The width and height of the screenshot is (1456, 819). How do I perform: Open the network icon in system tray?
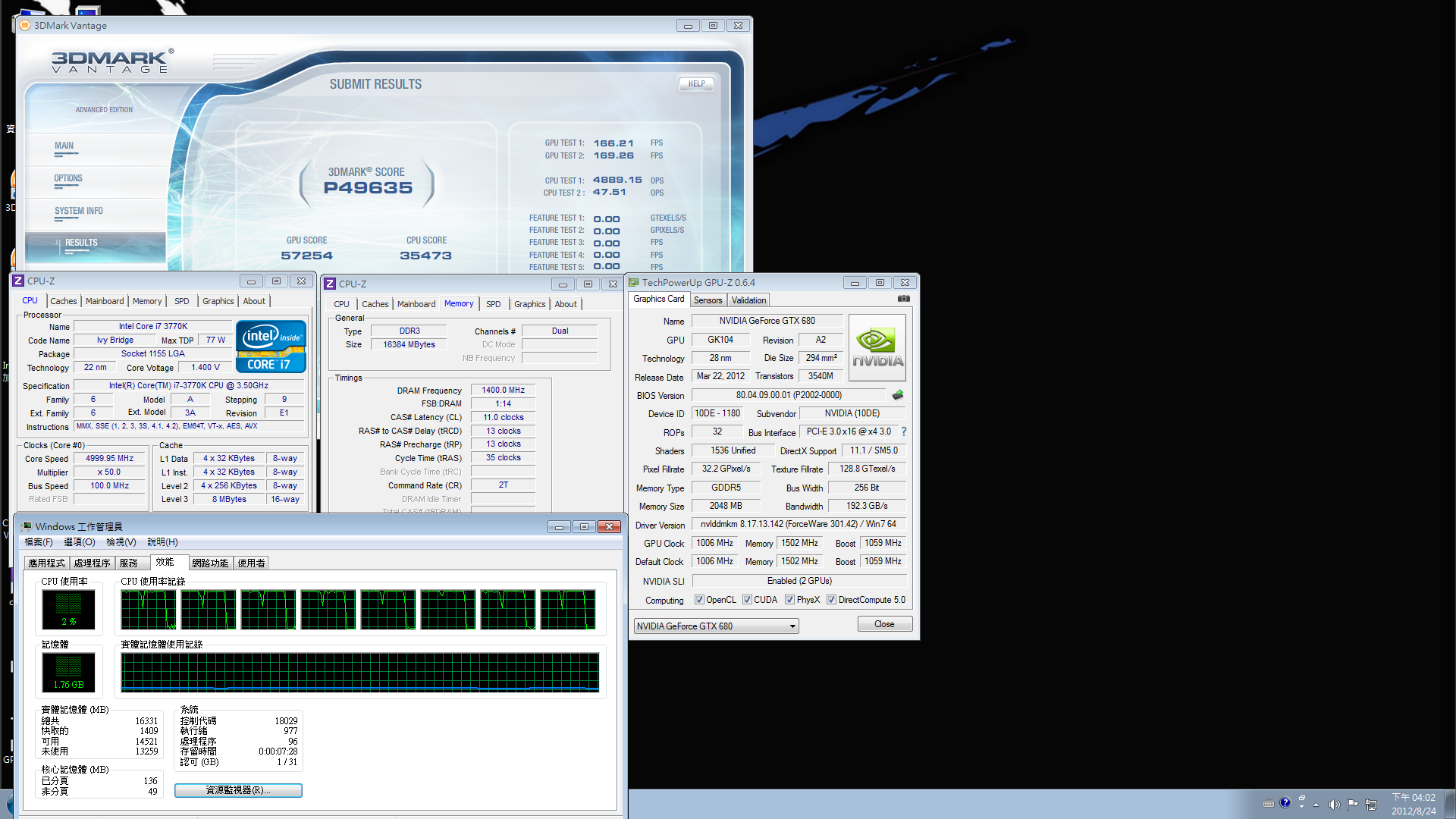(1370, 805)
